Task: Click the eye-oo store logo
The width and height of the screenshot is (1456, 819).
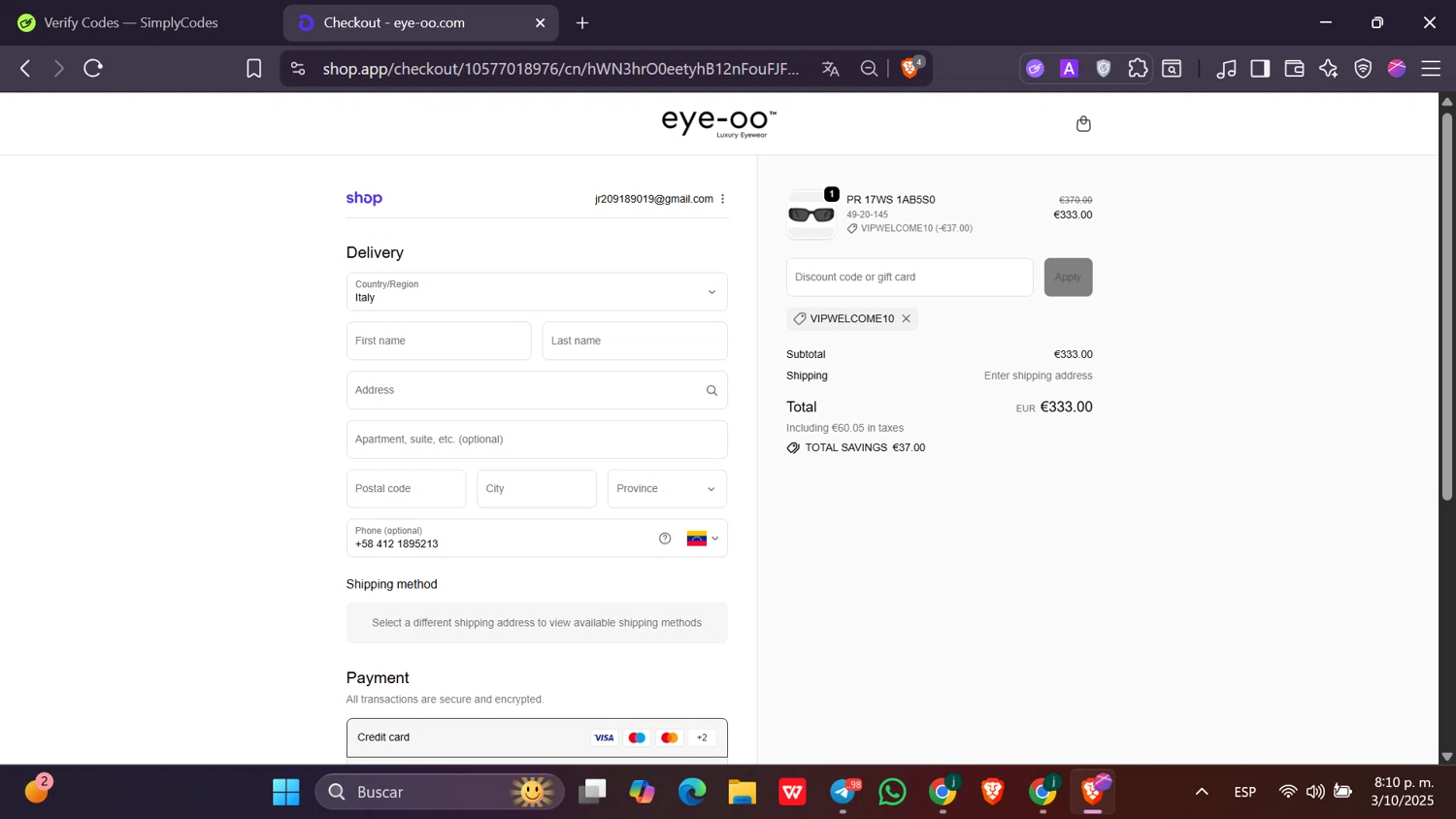Action: 718,123
